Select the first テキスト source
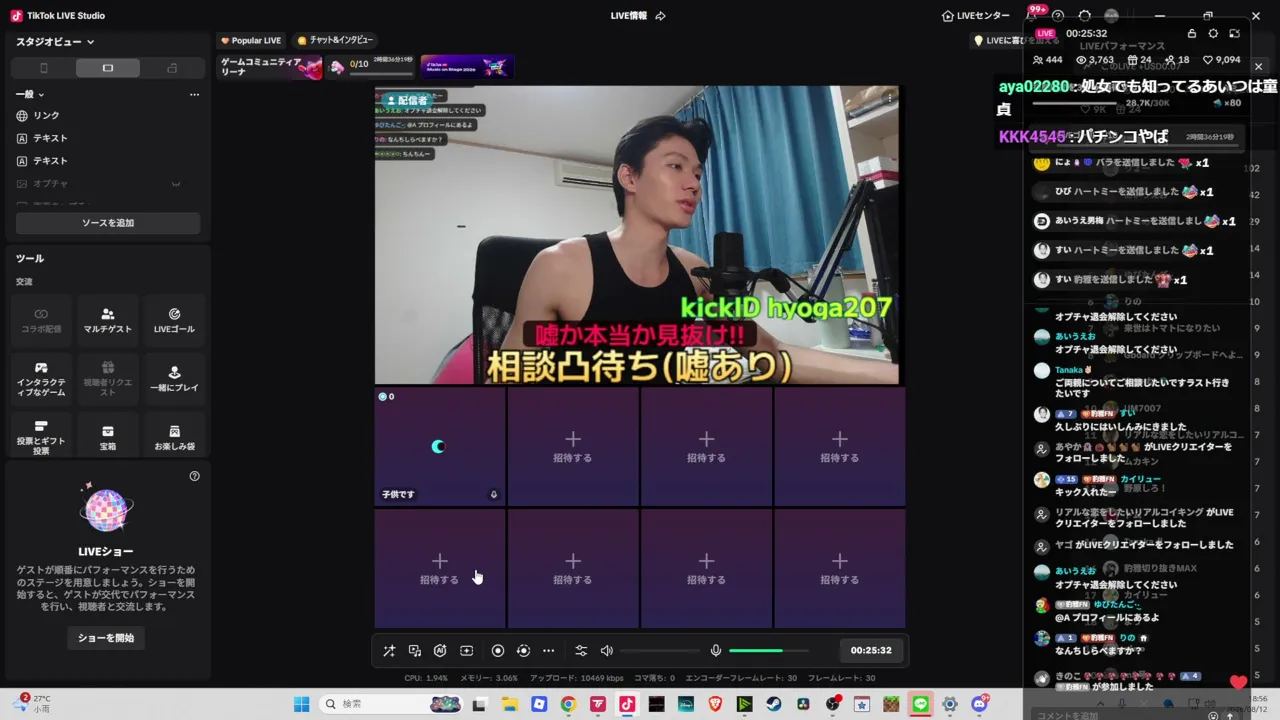Image resolution: width=1280 pixels, height=720 pixels. (x=107, y=138)
